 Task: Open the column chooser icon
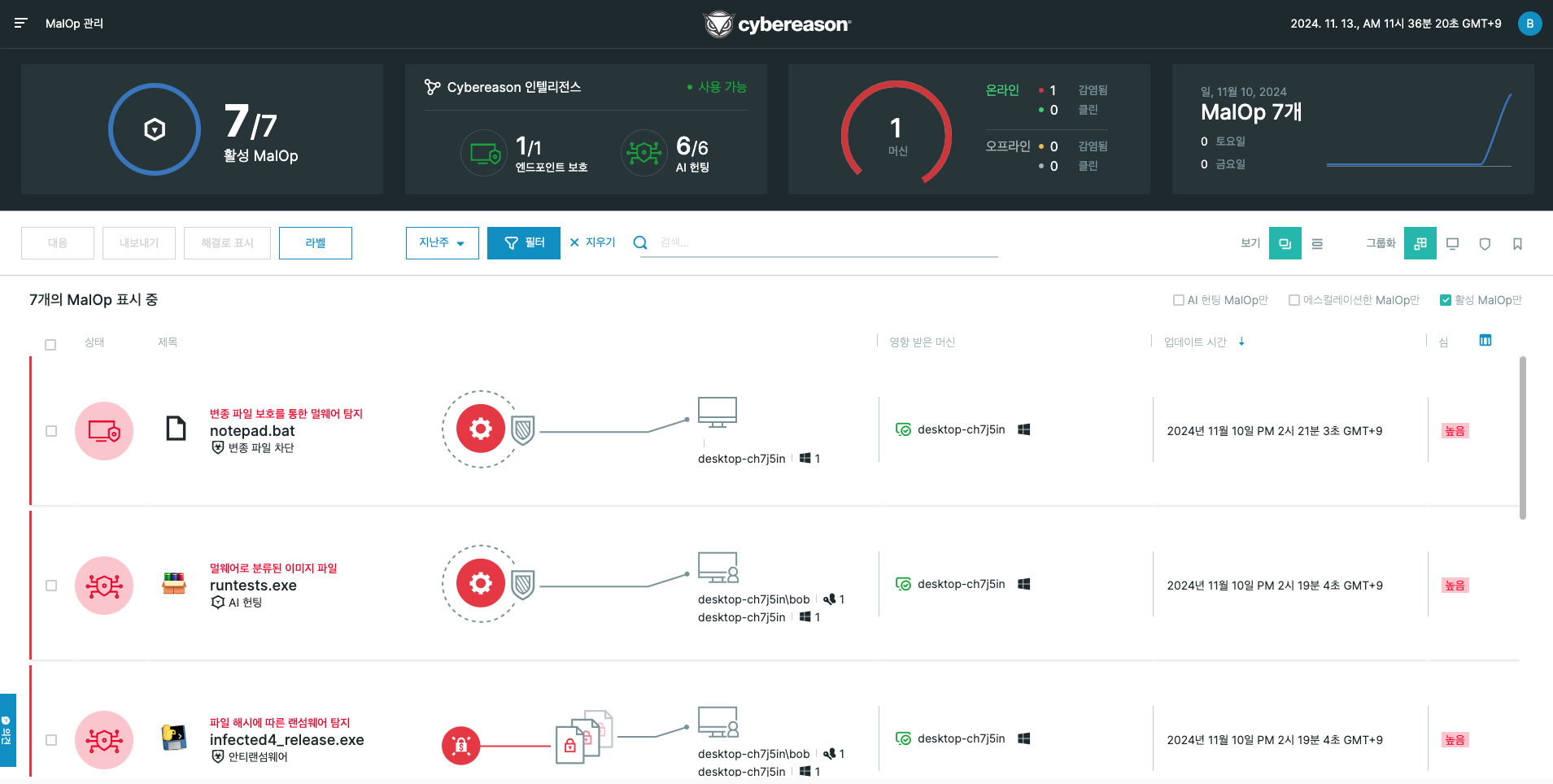tap(1485, 340)
